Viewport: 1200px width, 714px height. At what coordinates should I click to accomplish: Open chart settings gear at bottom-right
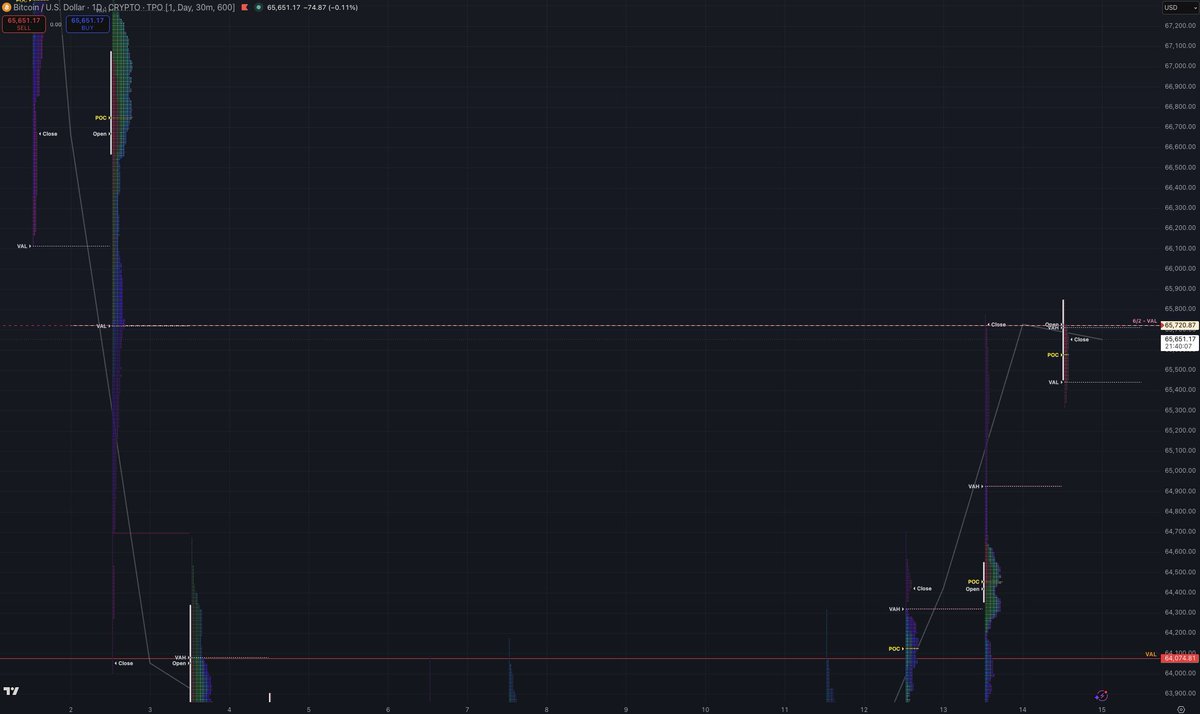coord(1180,708)
